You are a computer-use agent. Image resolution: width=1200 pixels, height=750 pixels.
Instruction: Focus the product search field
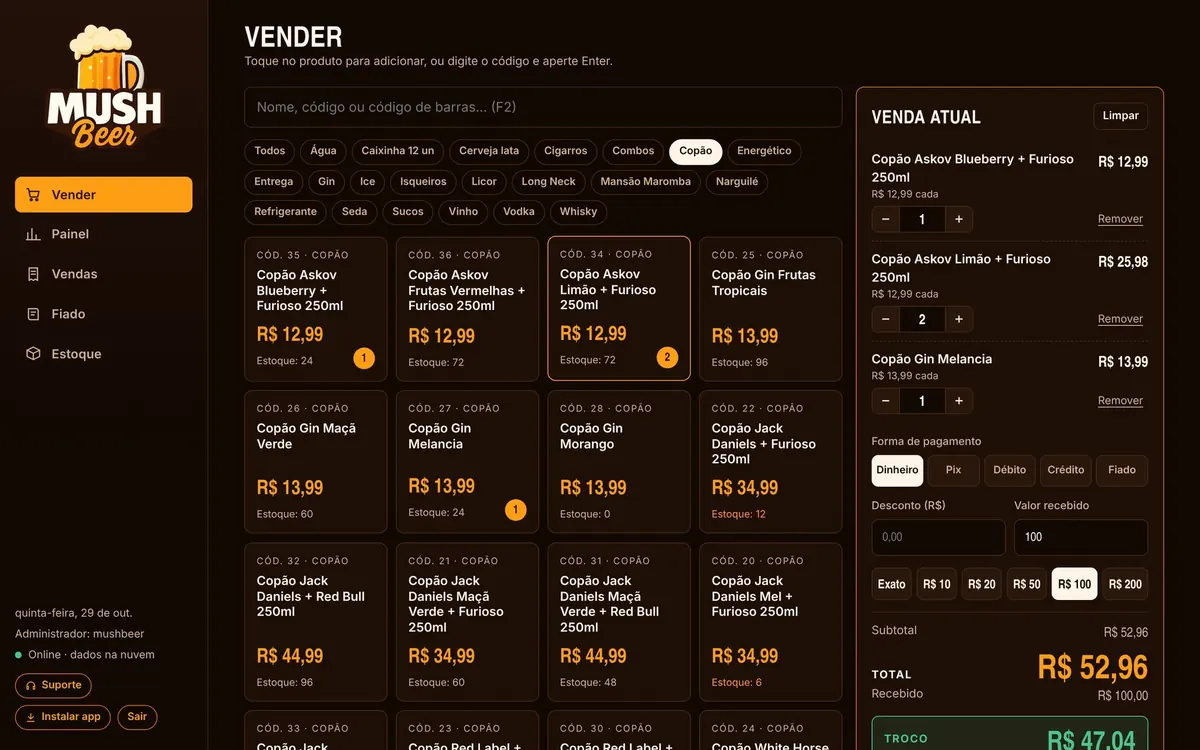[543, 107]
